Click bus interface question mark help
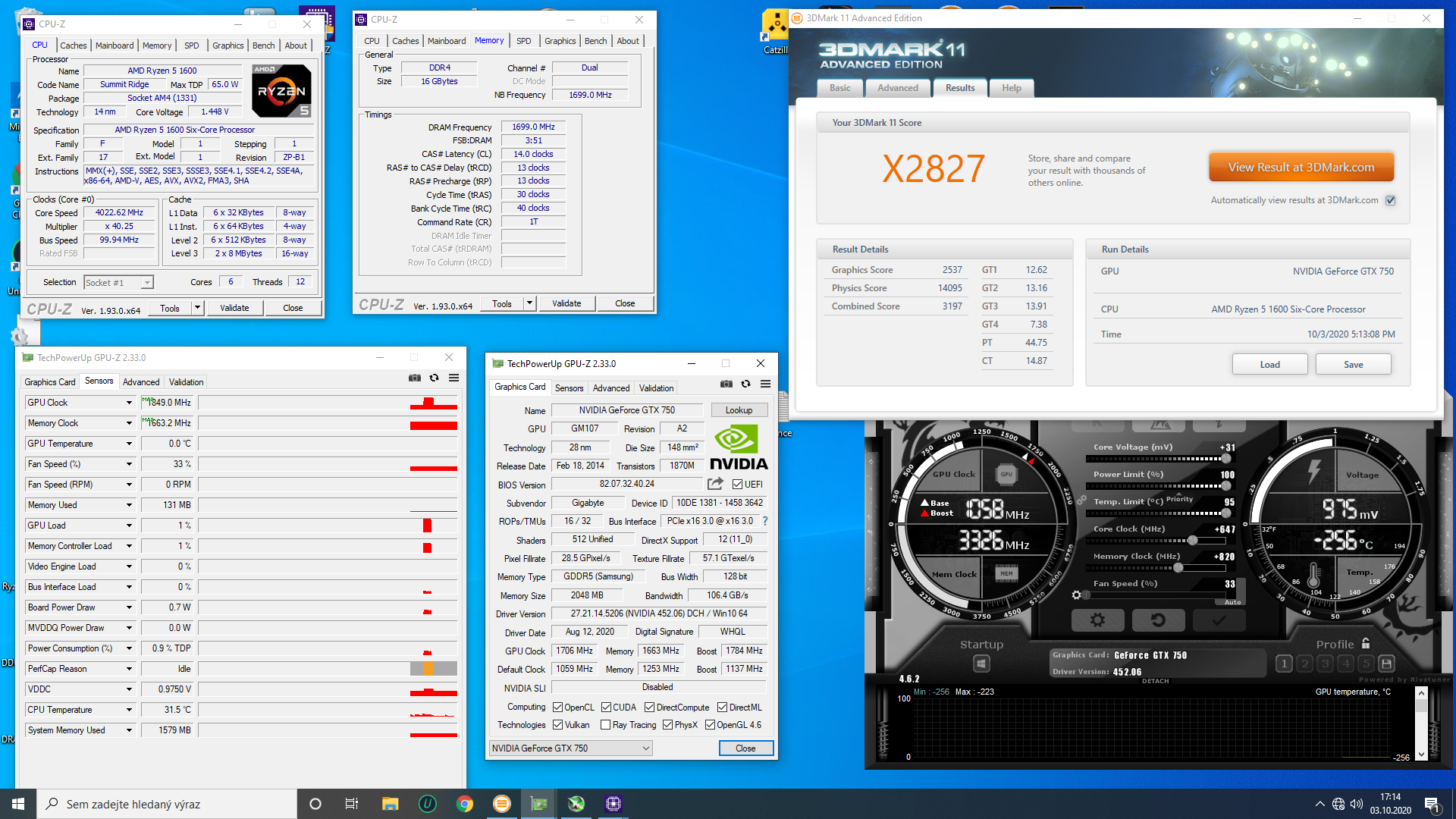 (x=765, y=521)
